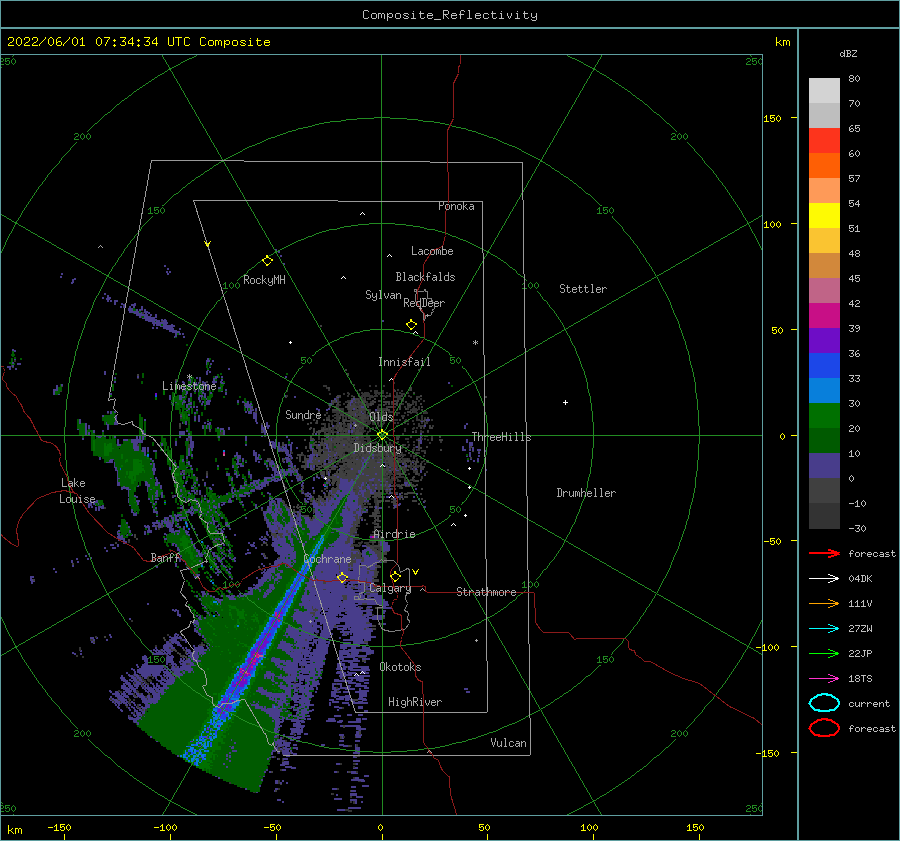Click the Drumheller label
Image resolution: width=900 pixels, height=841 pixels.
(586, 493)
